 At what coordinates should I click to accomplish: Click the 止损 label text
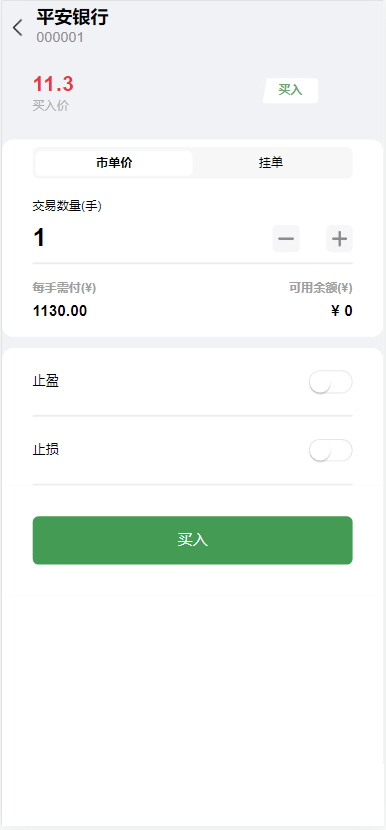coord(46,450)
